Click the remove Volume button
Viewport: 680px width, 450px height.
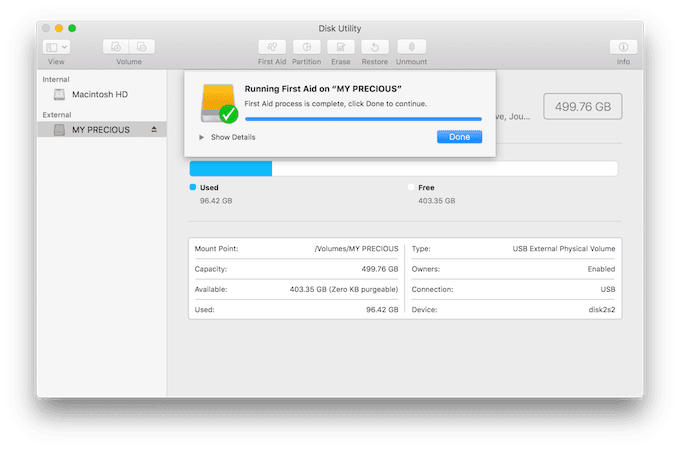click(142, 47)
